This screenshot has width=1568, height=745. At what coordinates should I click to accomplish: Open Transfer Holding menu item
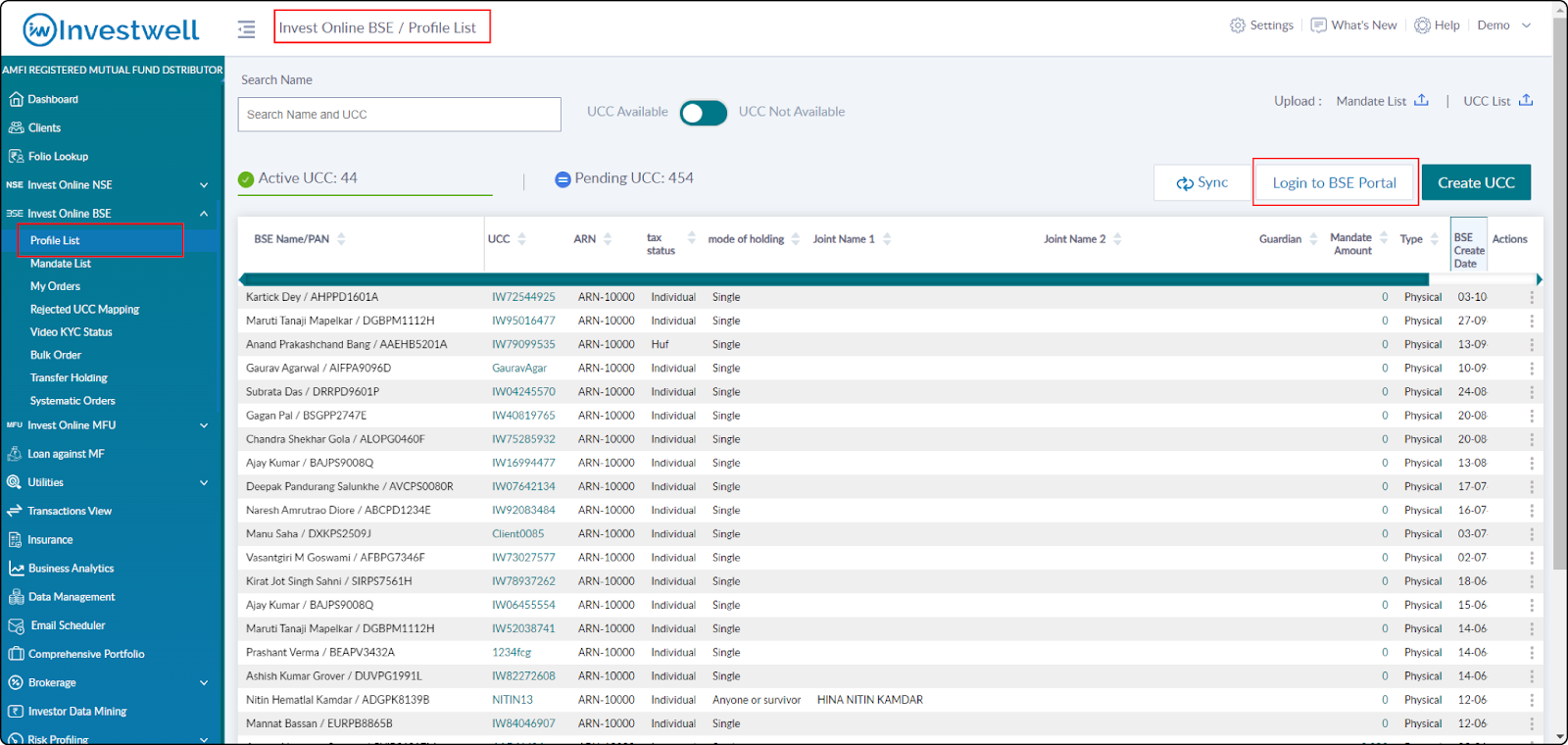click(x=69, y=377)
